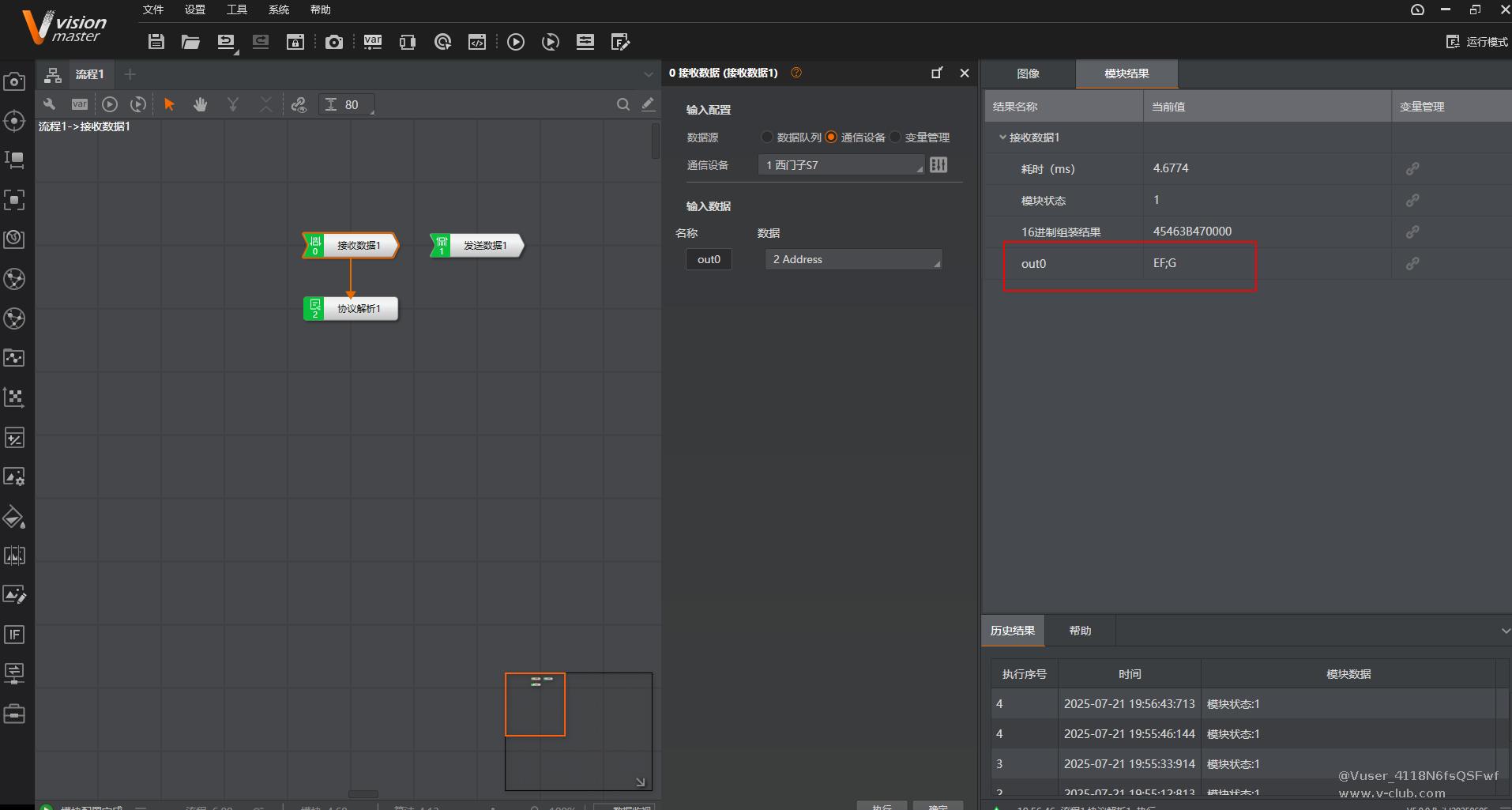The image size is (1512, 810).
Task: Select the 数据队列 data source radio
Action: [x=766, y=137]
